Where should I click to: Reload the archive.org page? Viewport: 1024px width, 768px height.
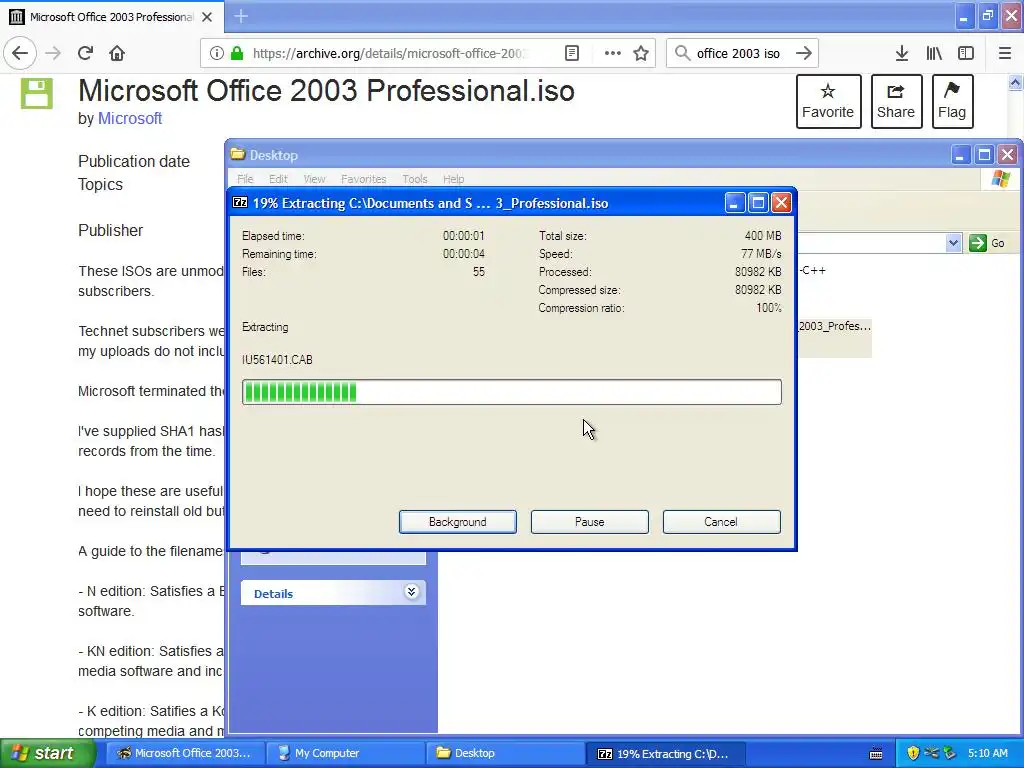pyautogui.click(x=85, y=53)
